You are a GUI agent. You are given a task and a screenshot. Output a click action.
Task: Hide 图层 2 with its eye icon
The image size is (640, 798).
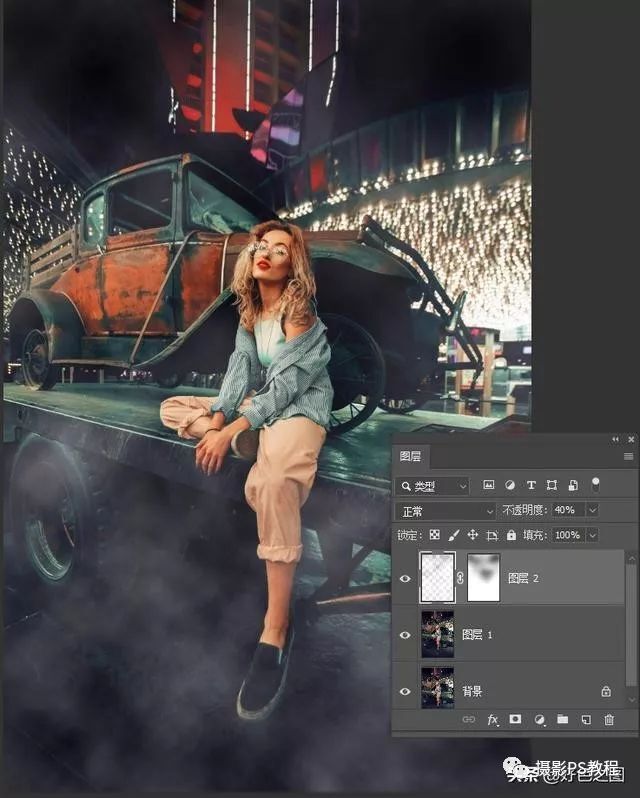point(404,578)
